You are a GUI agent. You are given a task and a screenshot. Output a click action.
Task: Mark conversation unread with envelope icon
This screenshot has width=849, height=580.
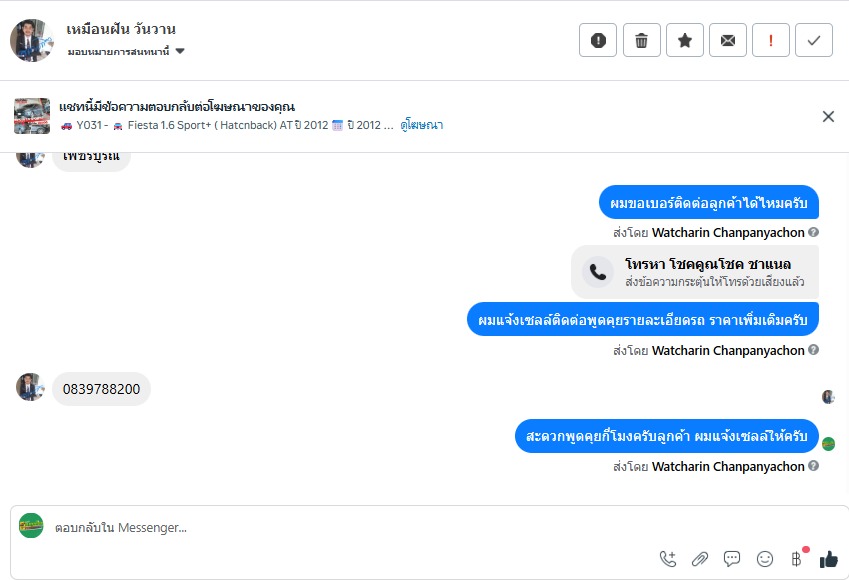point(728,40)
